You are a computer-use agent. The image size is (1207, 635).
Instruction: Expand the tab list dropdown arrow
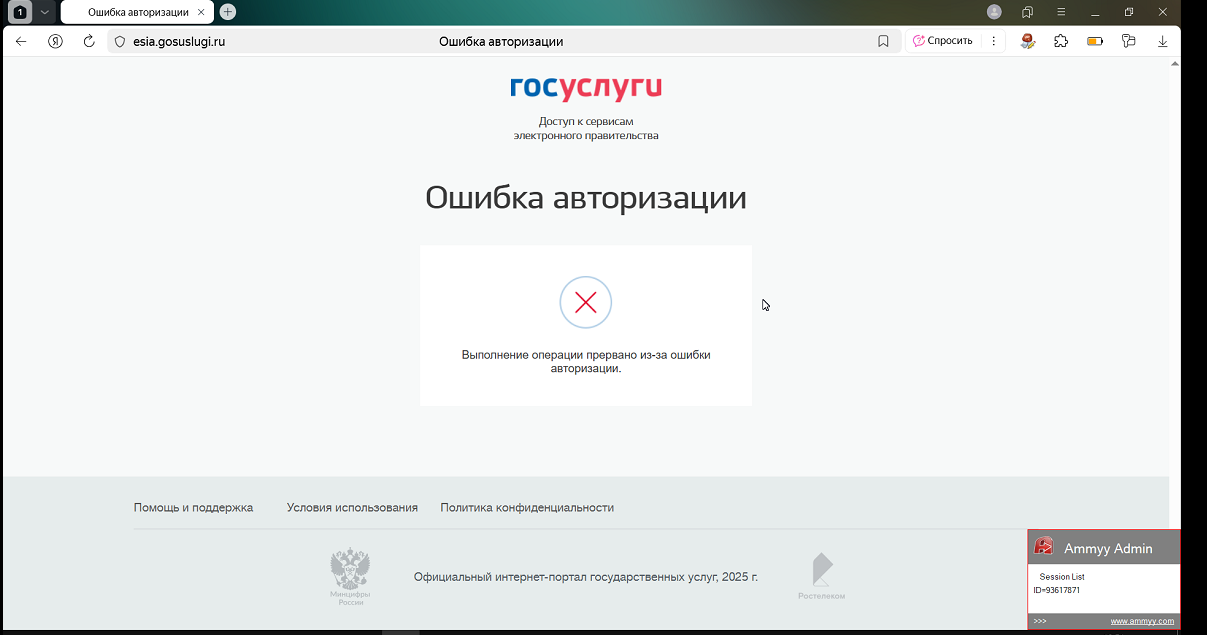(x=45, y=12)
